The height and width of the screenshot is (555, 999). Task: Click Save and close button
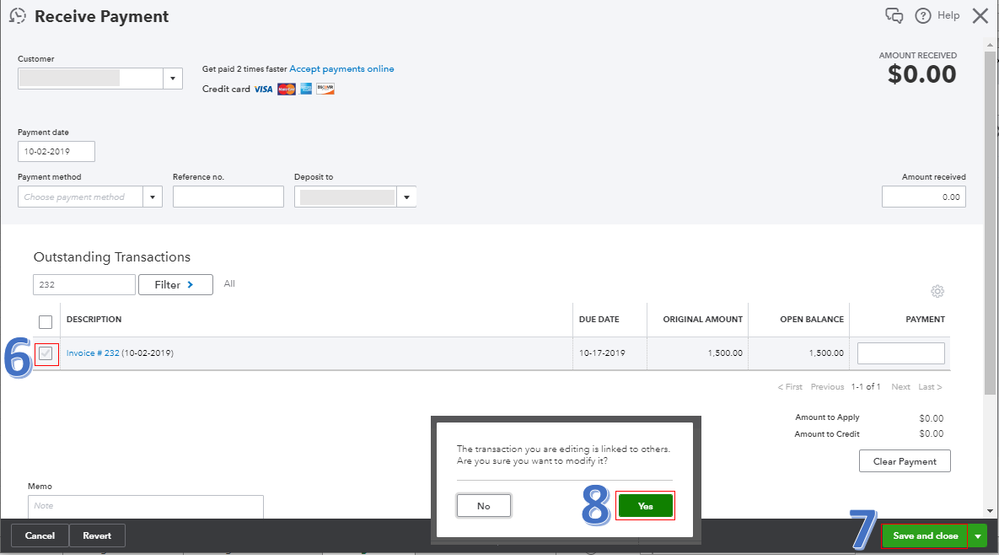[925, 536]
